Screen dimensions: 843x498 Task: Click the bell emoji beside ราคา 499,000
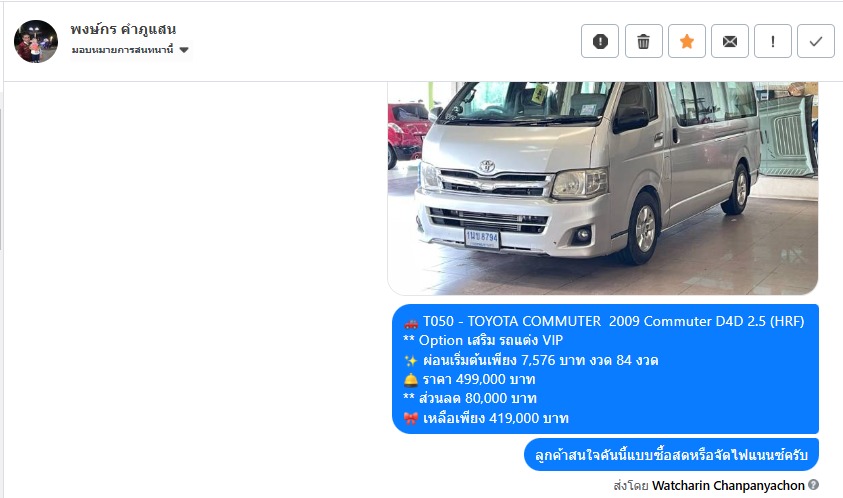click(x=411, y=380)
